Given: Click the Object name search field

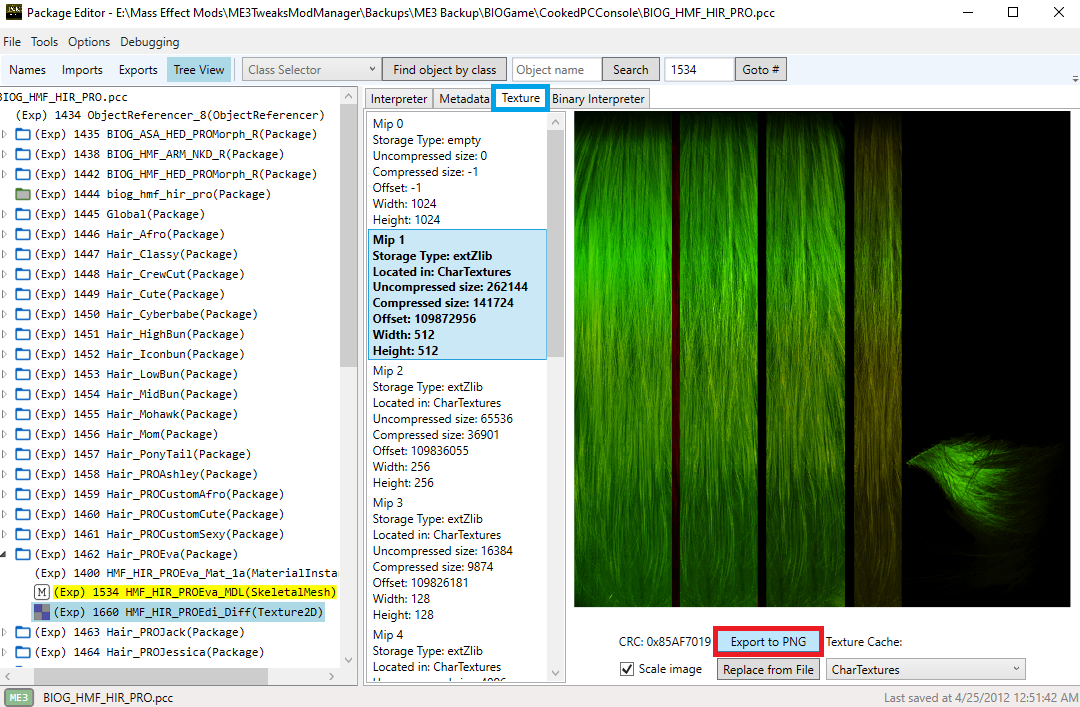Looking at the screenshot, I should click(557, 70).
